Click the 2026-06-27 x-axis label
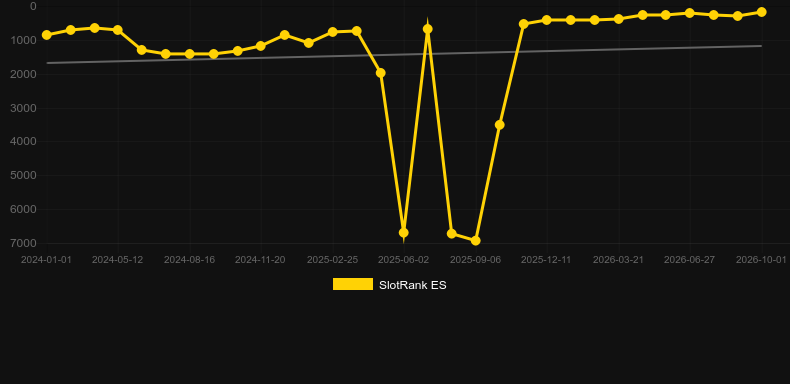This screenshot has height=384, width=790. click(x=689, y=260)
